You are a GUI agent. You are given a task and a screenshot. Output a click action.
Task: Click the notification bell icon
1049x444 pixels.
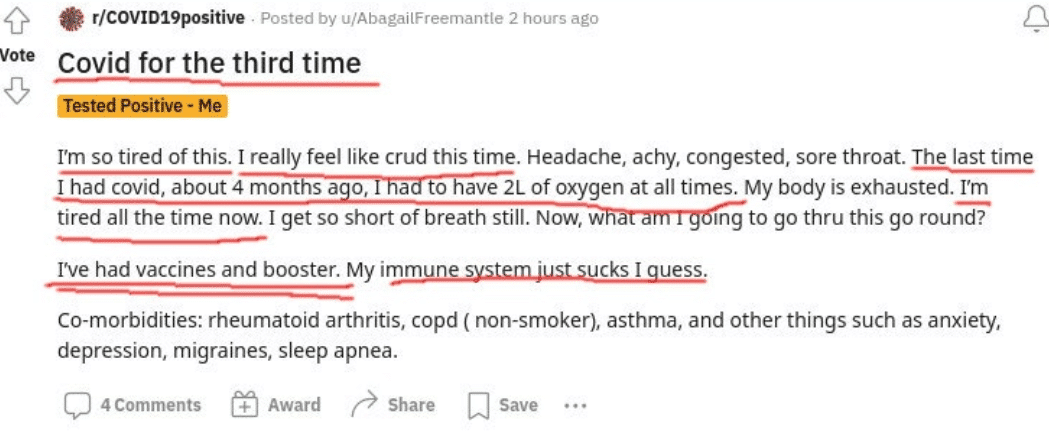click(x=1036, y=19)
